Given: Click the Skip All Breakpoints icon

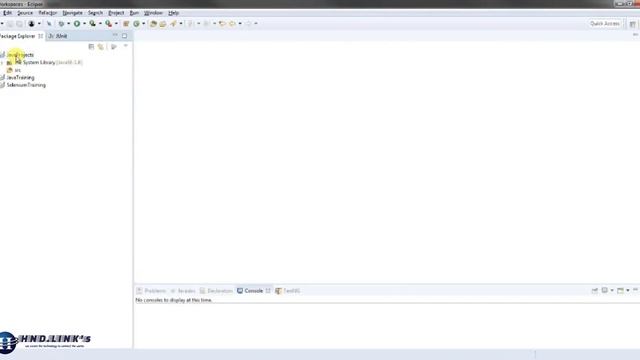Looking at the screenshot, I should click(49, 24).
